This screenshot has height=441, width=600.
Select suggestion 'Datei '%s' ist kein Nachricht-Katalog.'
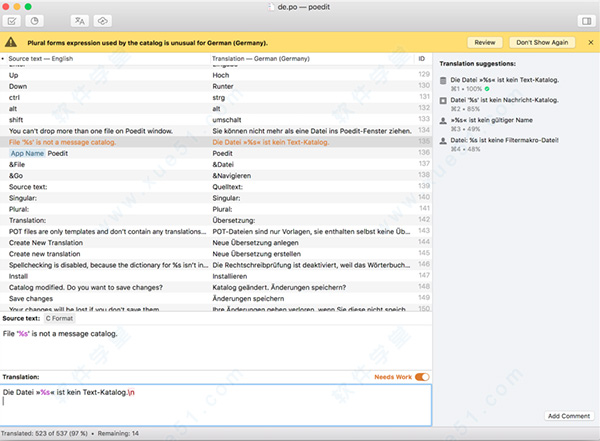point(504,100)
